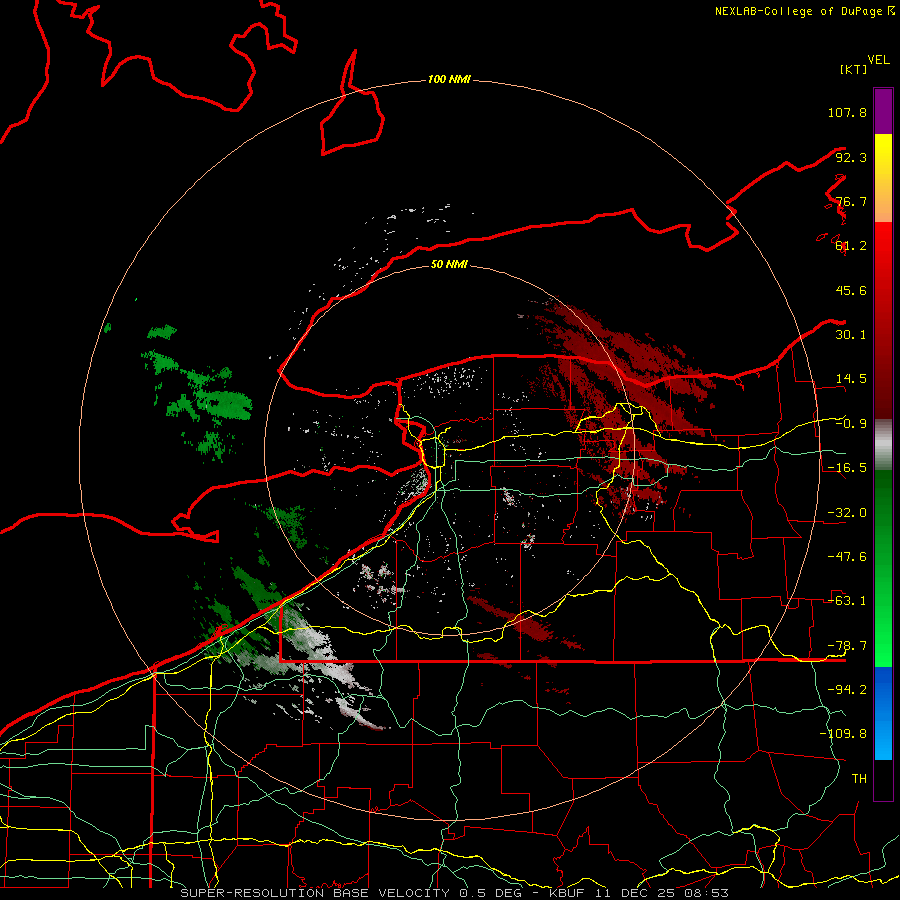
Task: Pick the green segment of the color bar
Action: point(883,568)
